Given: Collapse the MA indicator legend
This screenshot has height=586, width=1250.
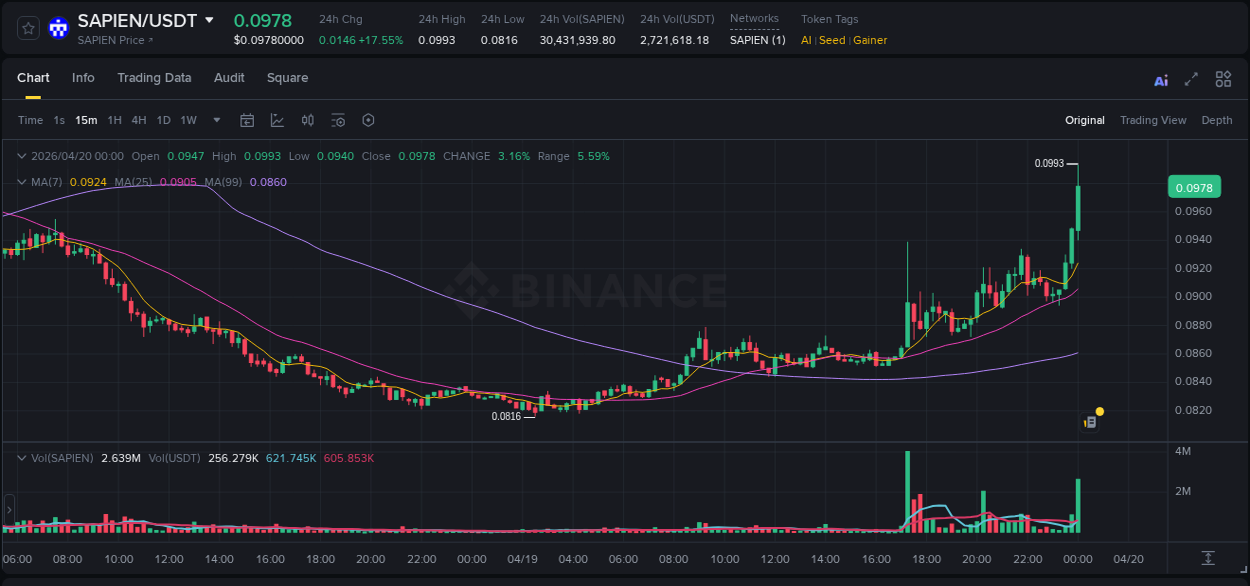Looking at the screenshot, I should click(x=21, y=182).
